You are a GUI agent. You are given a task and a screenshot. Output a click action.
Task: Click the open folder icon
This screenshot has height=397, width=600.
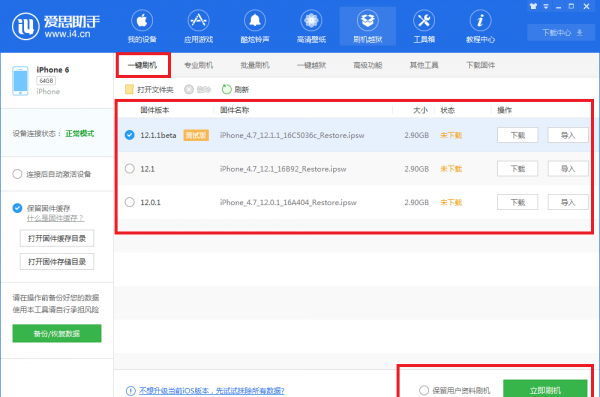(x=129, y=89)
